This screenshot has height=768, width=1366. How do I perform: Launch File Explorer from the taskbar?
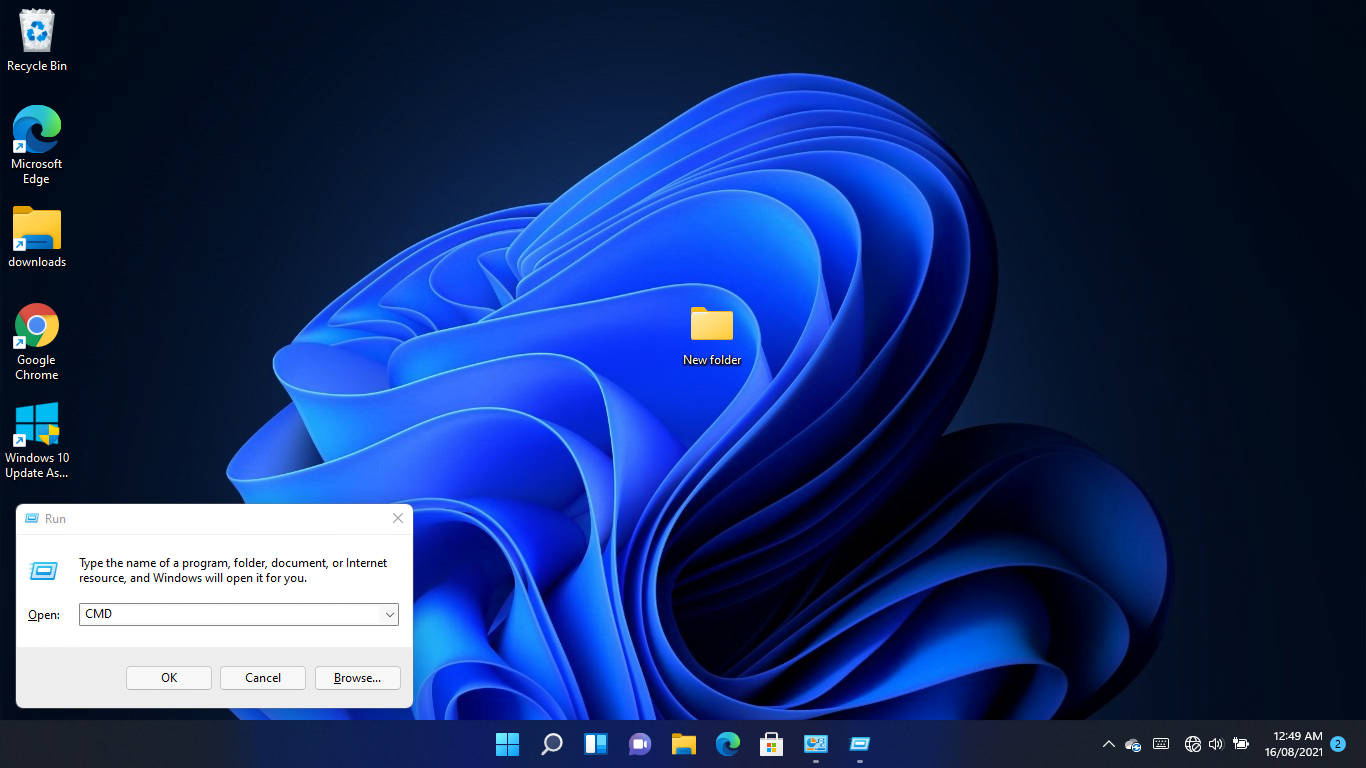pyautogui.click(x=683, y=744)
